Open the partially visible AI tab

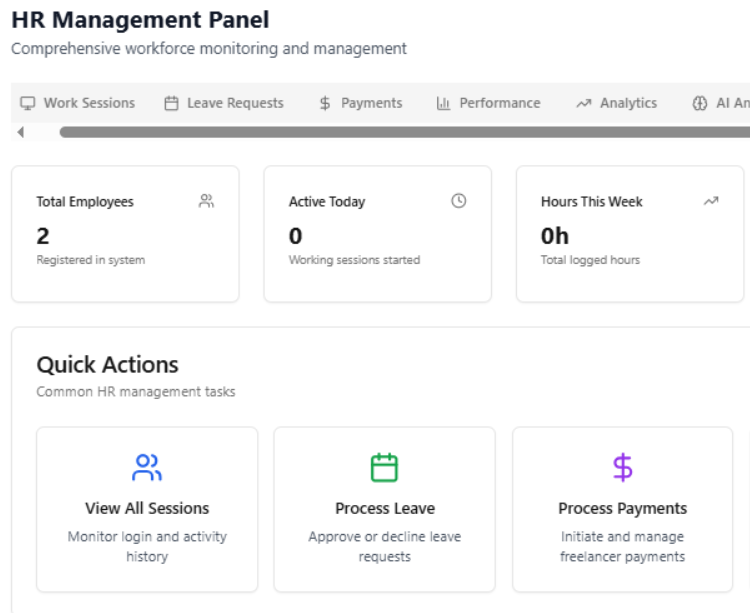click(x=720, y=103)
